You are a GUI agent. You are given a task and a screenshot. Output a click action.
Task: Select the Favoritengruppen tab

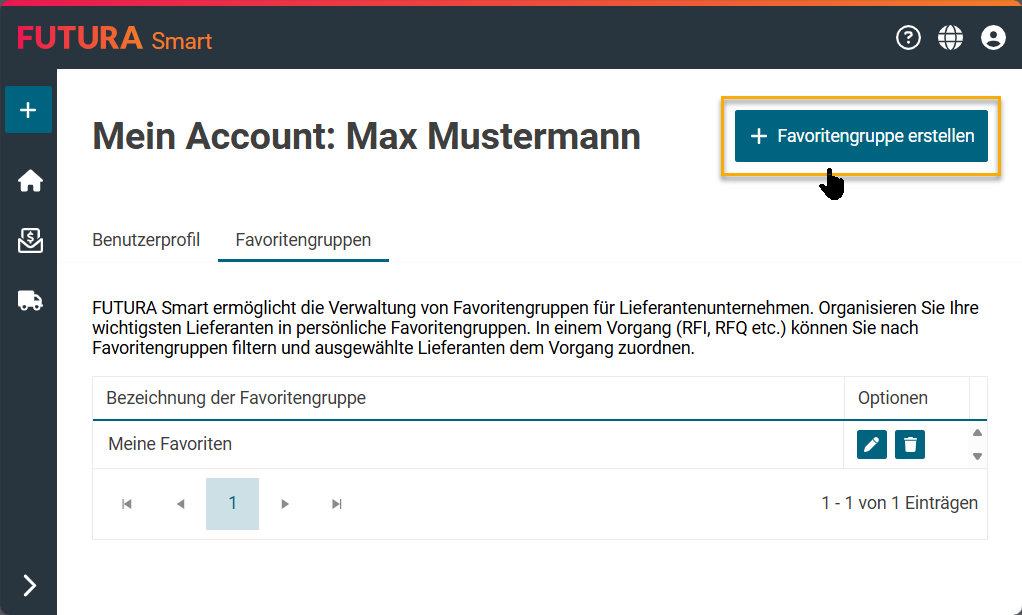tap(303, 240)
